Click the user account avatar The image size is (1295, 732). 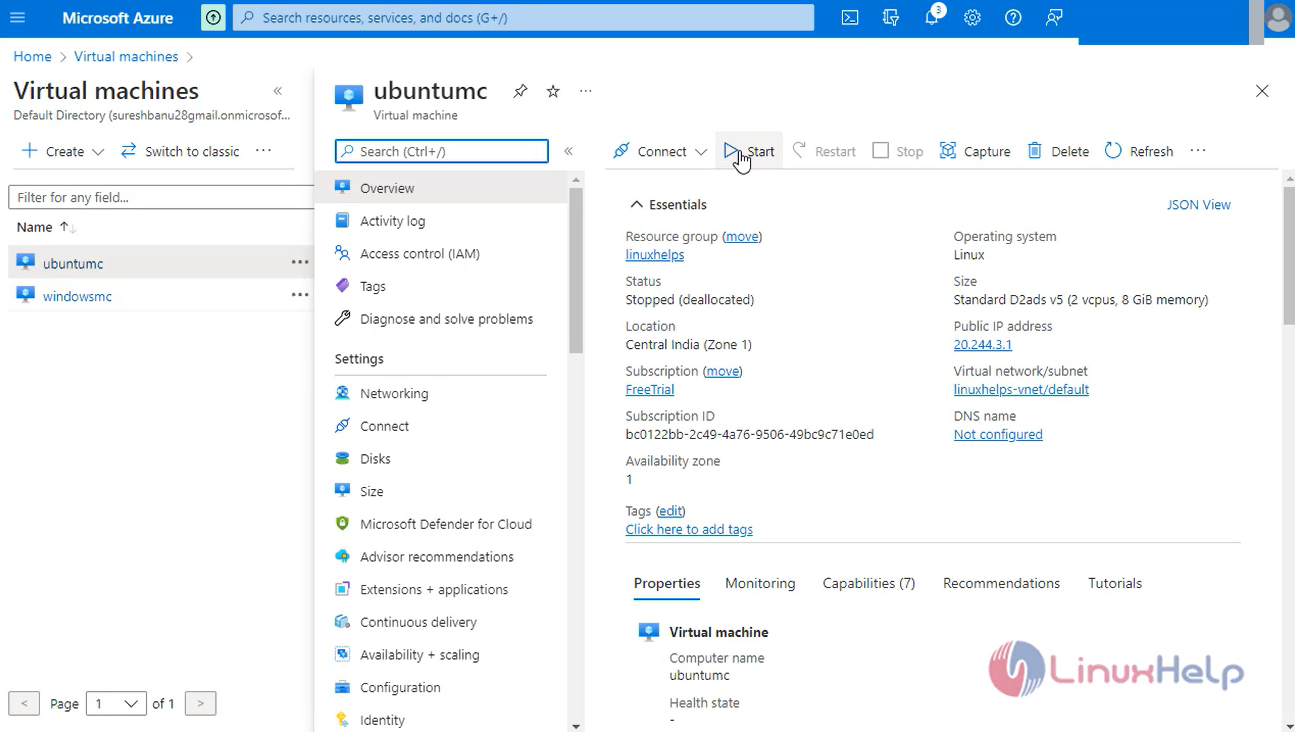point(1278,18)
